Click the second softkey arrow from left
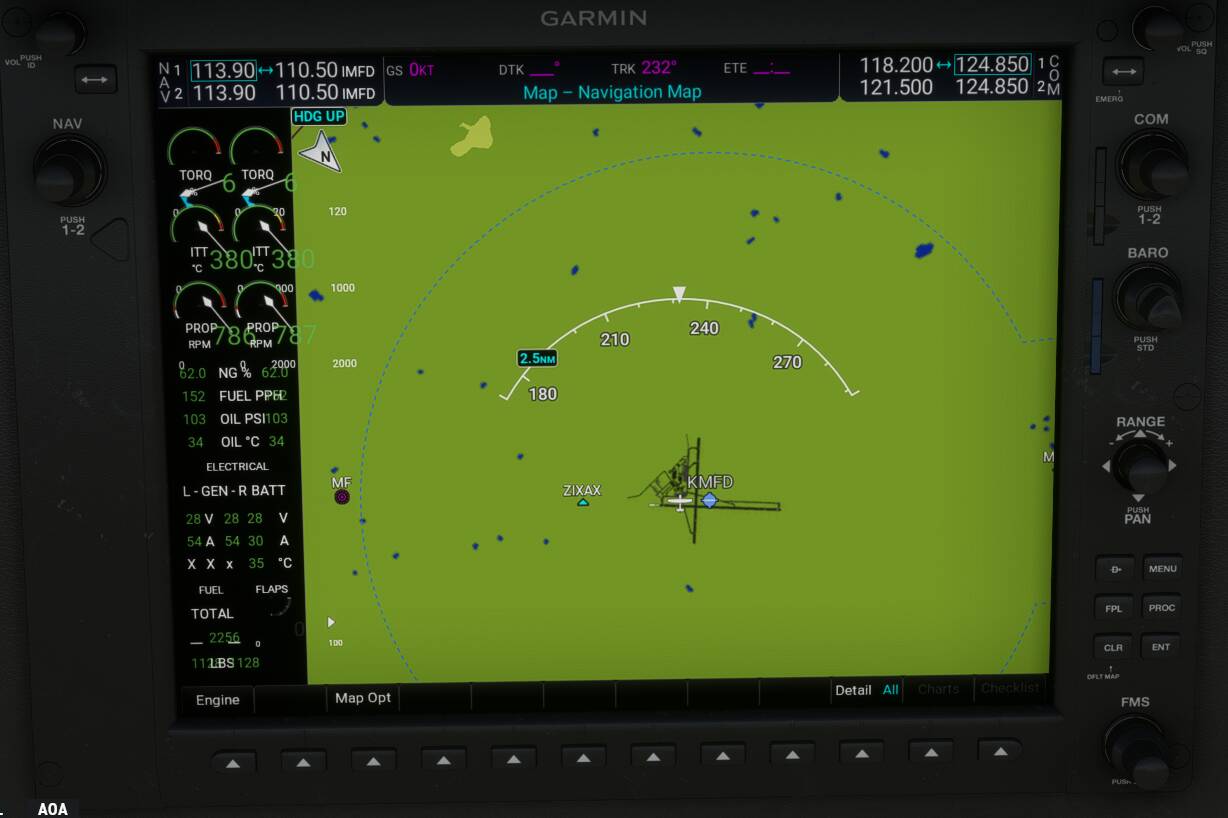Image resolution: width=1228 pixels, height=818 pixels. tap(303, 763)
